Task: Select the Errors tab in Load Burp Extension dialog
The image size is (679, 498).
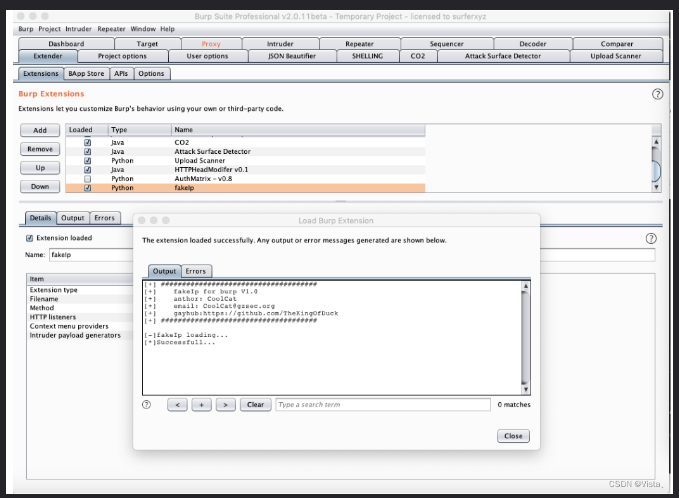Action: [196, 271]
